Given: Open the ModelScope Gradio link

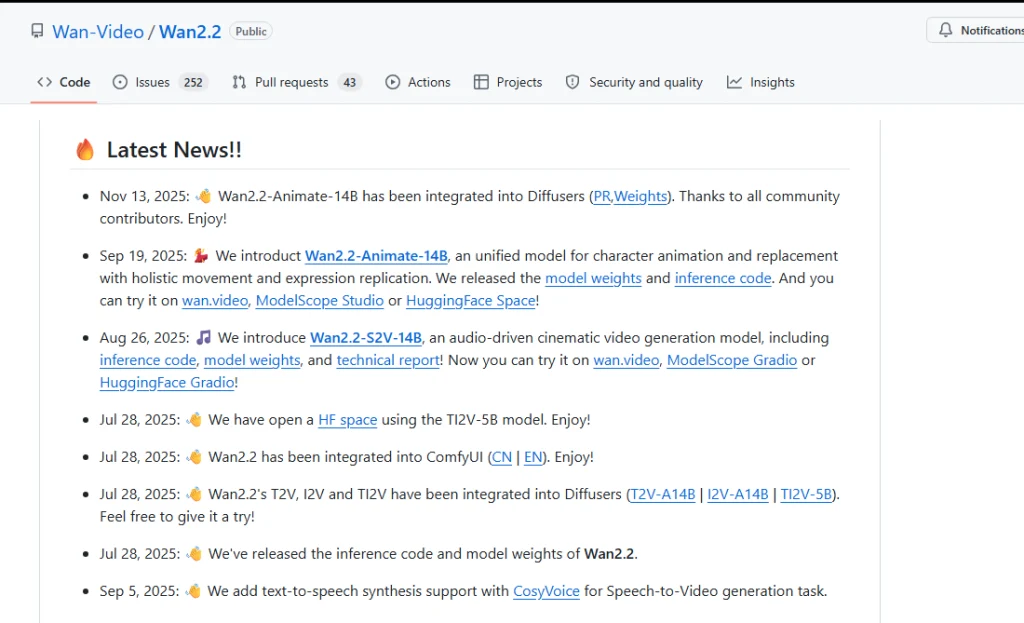Looking at the screenshot, I should [732, 360].
